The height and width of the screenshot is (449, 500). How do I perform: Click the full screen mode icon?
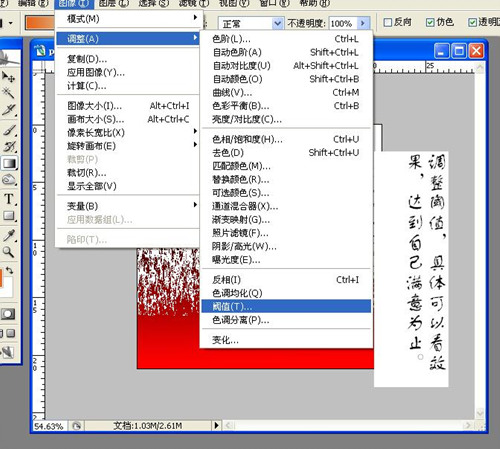pyautogui.click(x=11, y=333)
